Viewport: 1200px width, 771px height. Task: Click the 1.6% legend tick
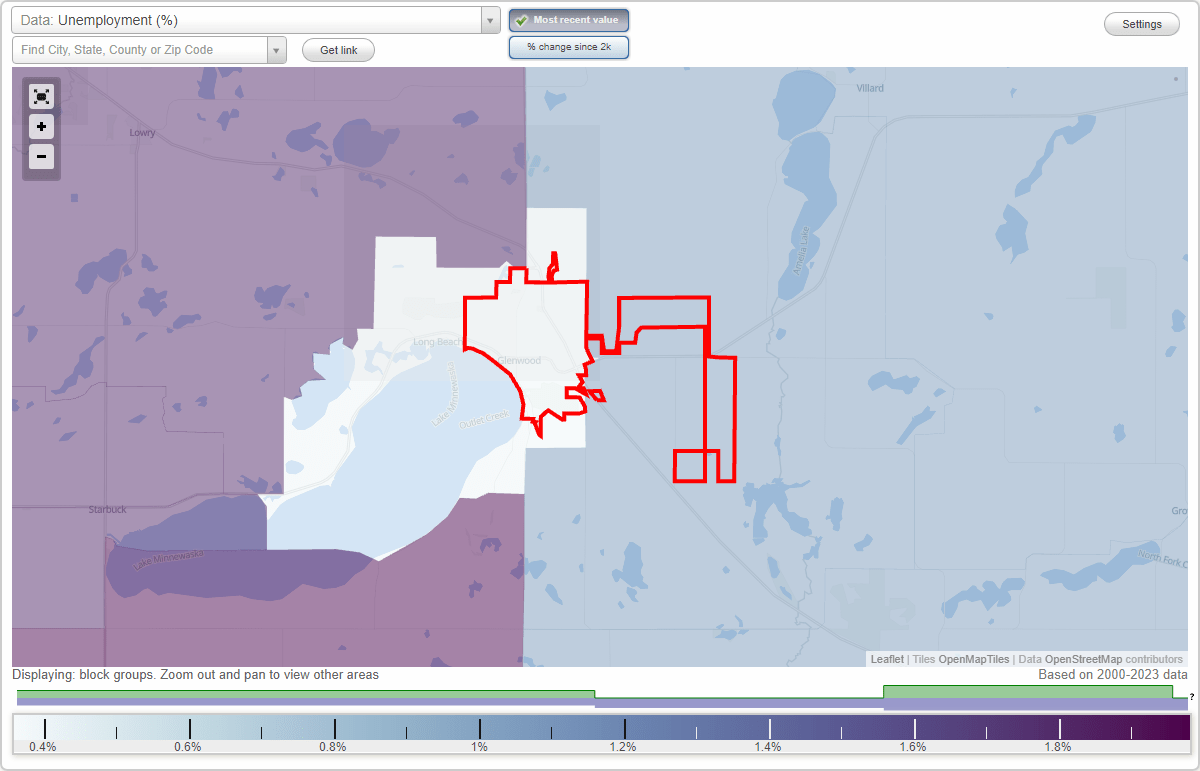(914, 746)
